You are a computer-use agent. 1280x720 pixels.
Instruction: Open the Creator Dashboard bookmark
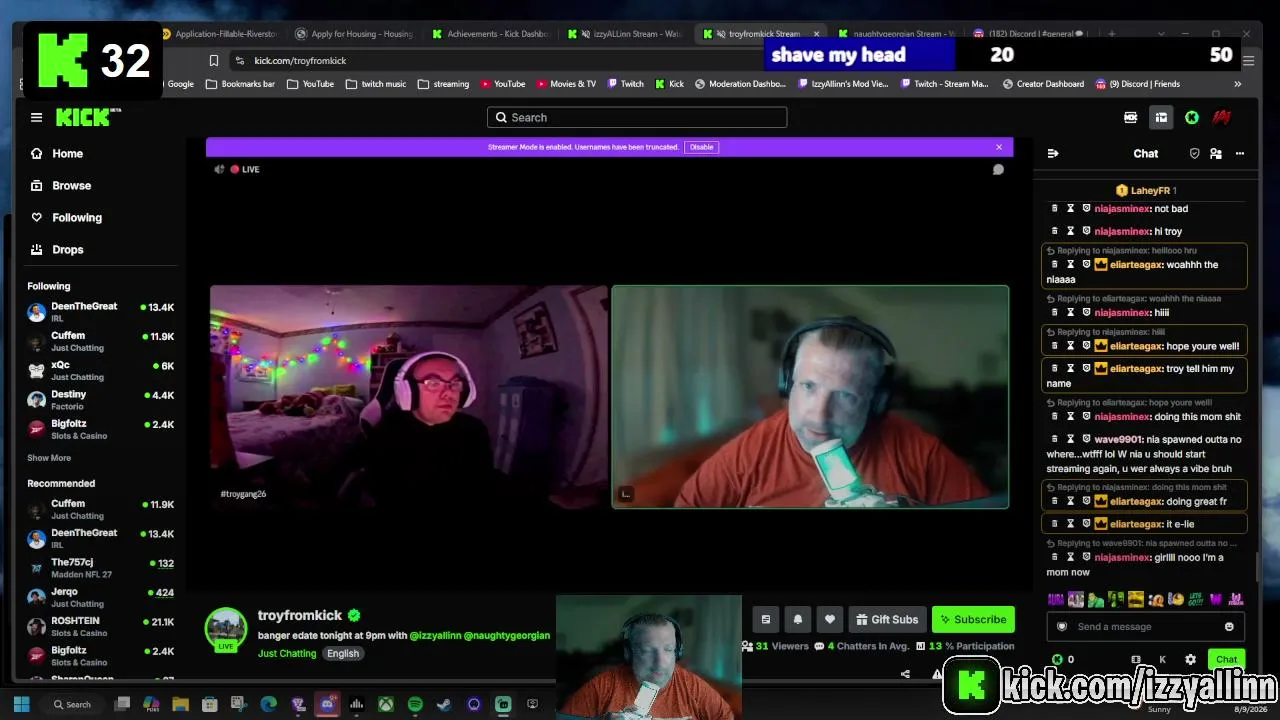pyautogui.click(x=1043, y=84)
